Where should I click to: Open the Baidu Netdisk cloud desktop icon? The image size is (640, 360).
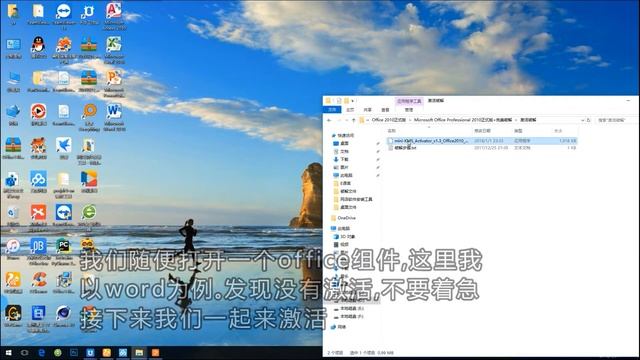click(x=38, y=182)
